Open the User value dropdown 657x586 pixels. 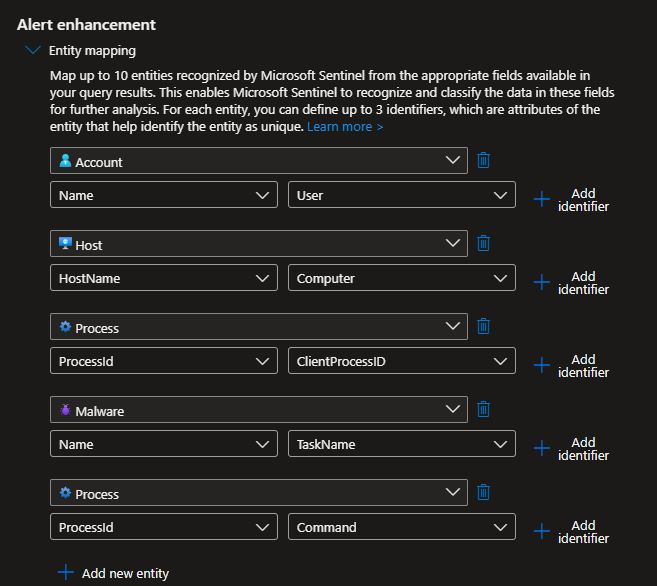pyautogui.click(x=402, y=195)
